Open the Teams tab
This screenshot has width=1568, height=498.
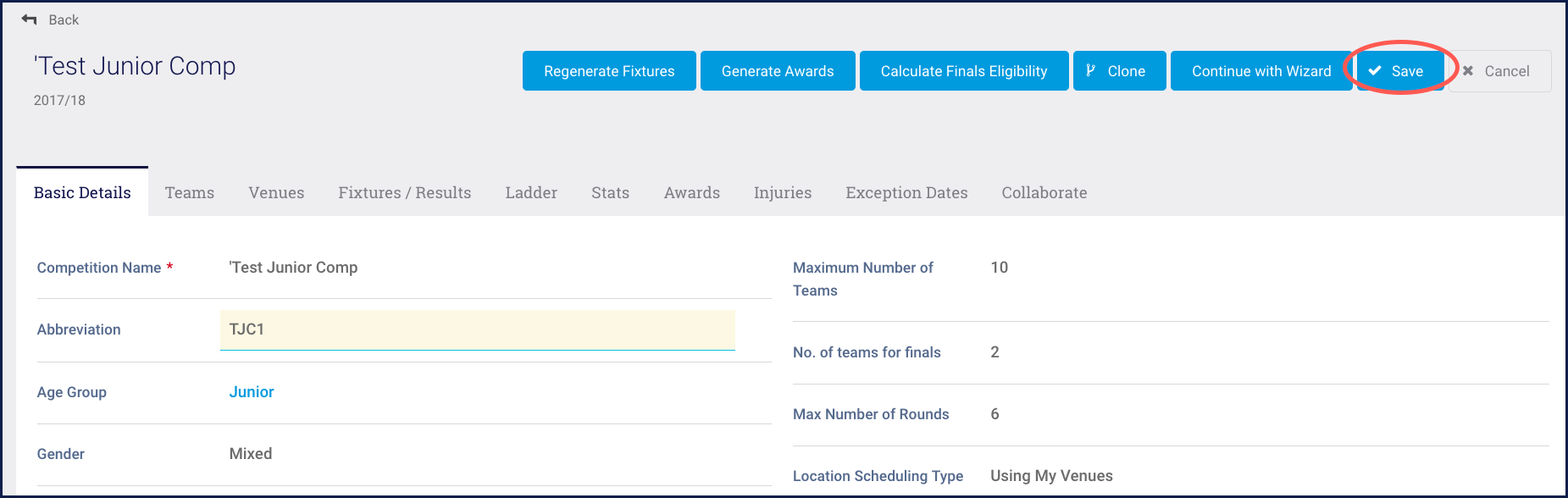click(x=190, y=193)
